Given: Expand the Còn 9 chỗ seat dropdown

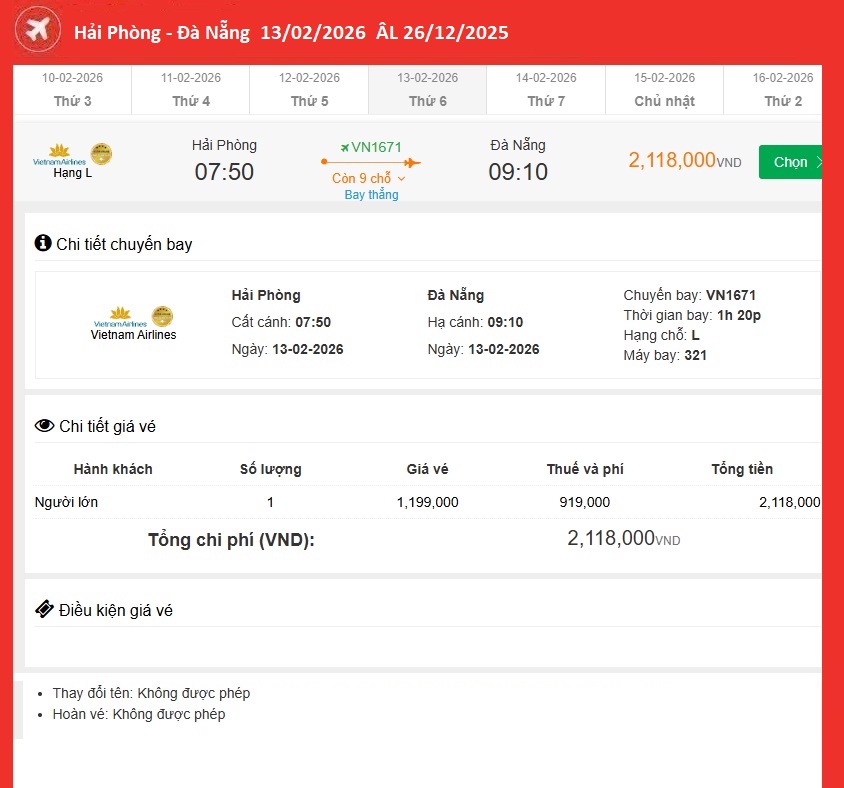Looking at the screenshot, I should tap(369, 178).
